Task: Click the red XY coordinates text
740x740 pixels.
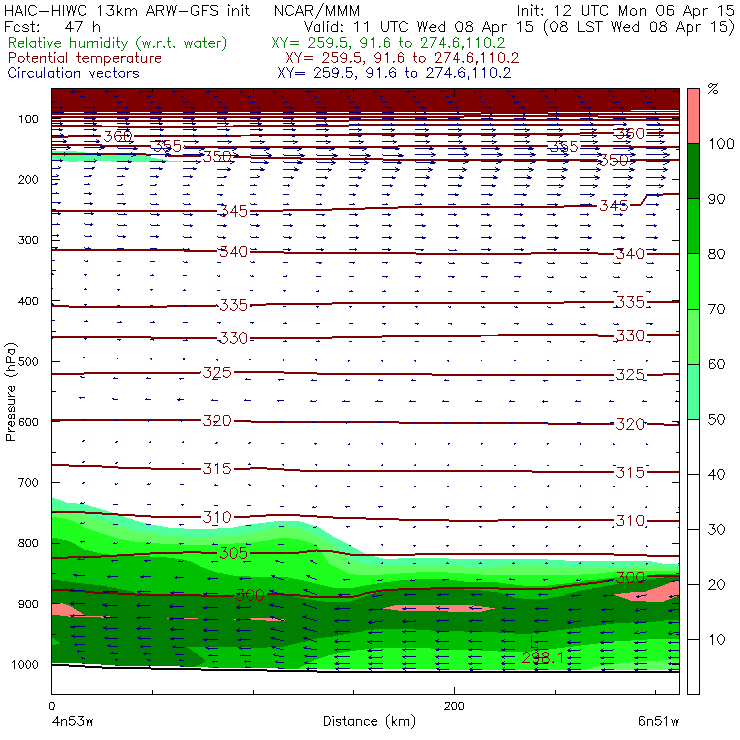Action: pos(402,58)
